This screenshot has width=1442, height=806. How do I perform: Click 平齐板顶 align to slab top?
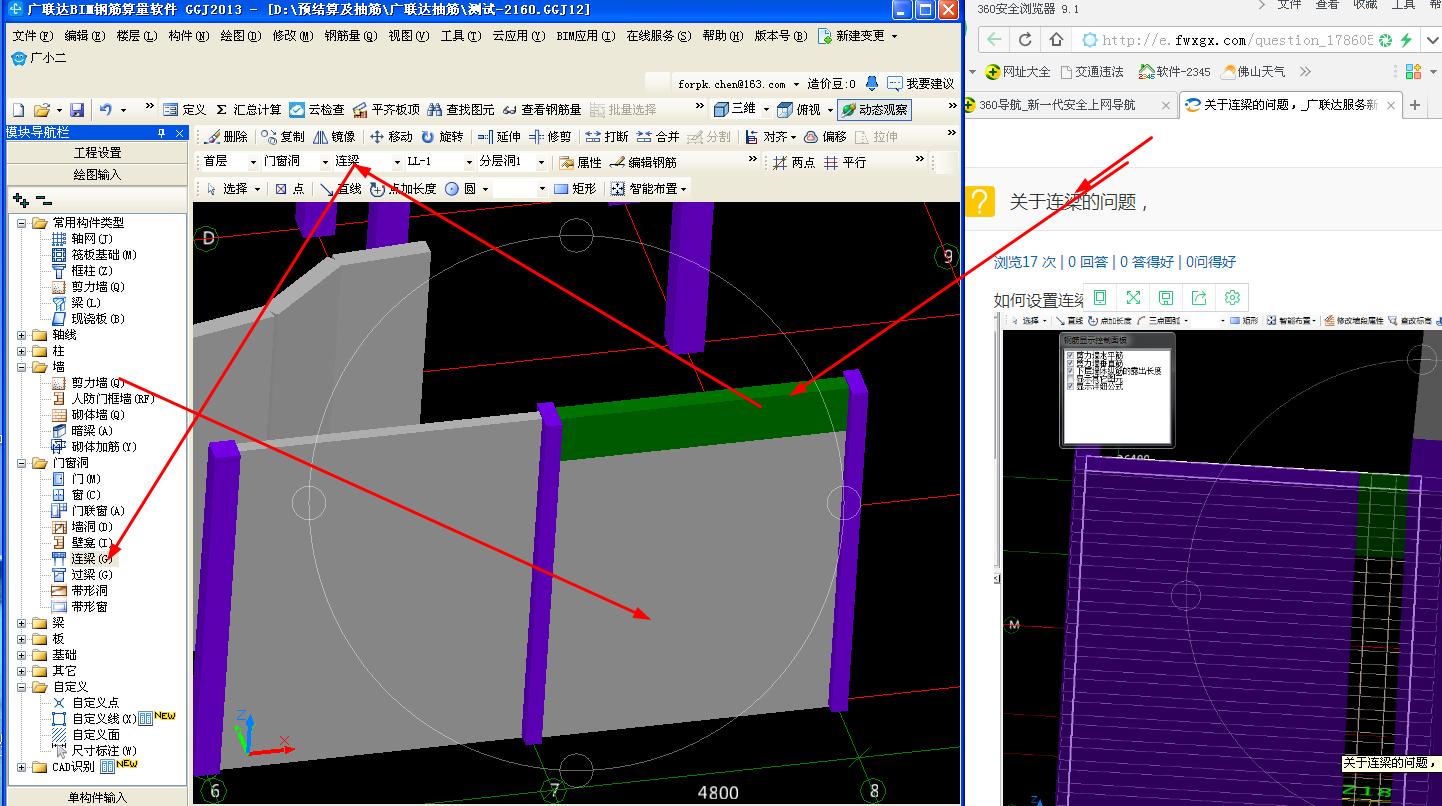pos(386,110)
